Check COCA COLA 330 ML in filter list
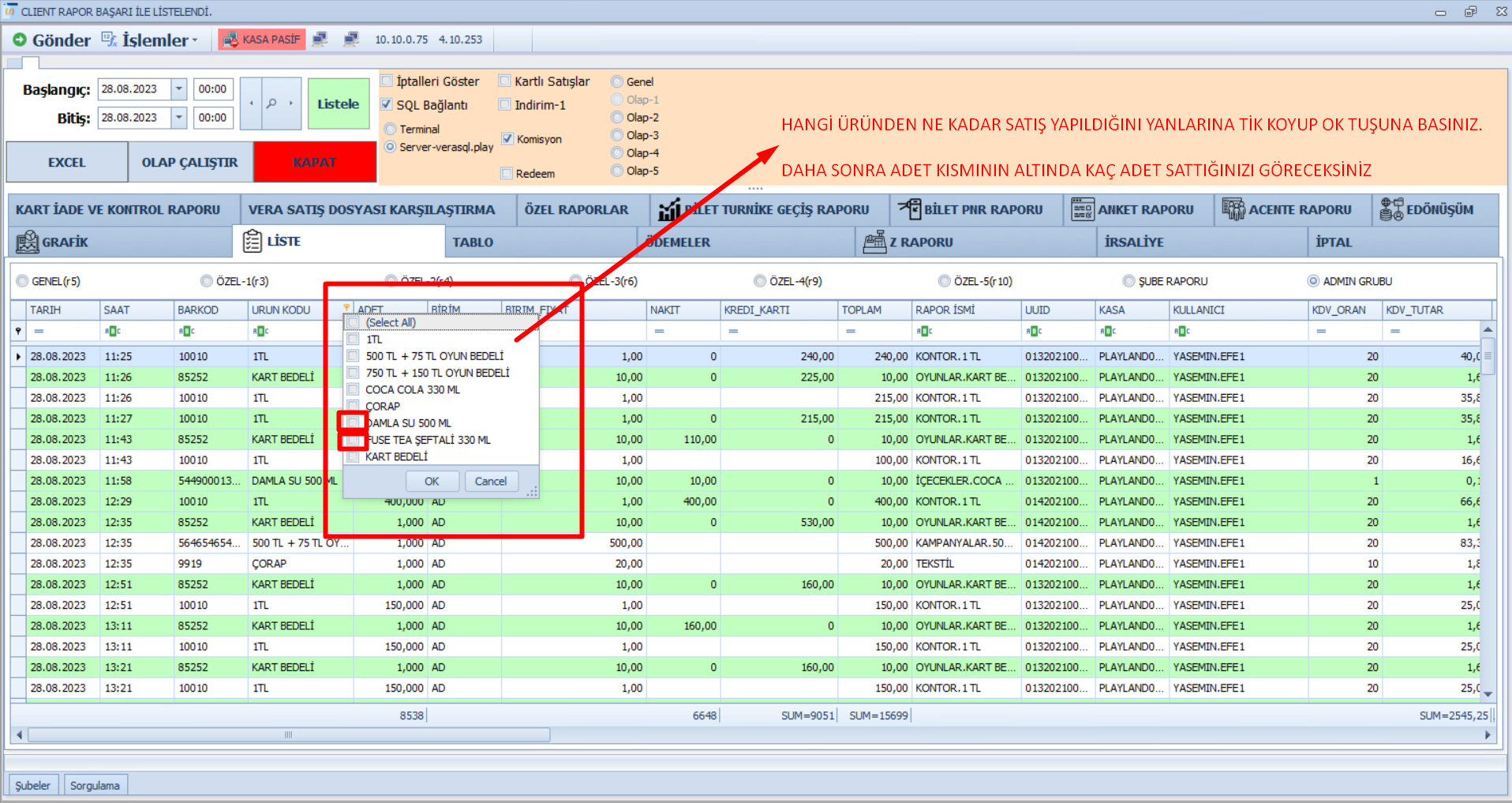This screenshot has height=803, width=1512. [x=354, y=389]
